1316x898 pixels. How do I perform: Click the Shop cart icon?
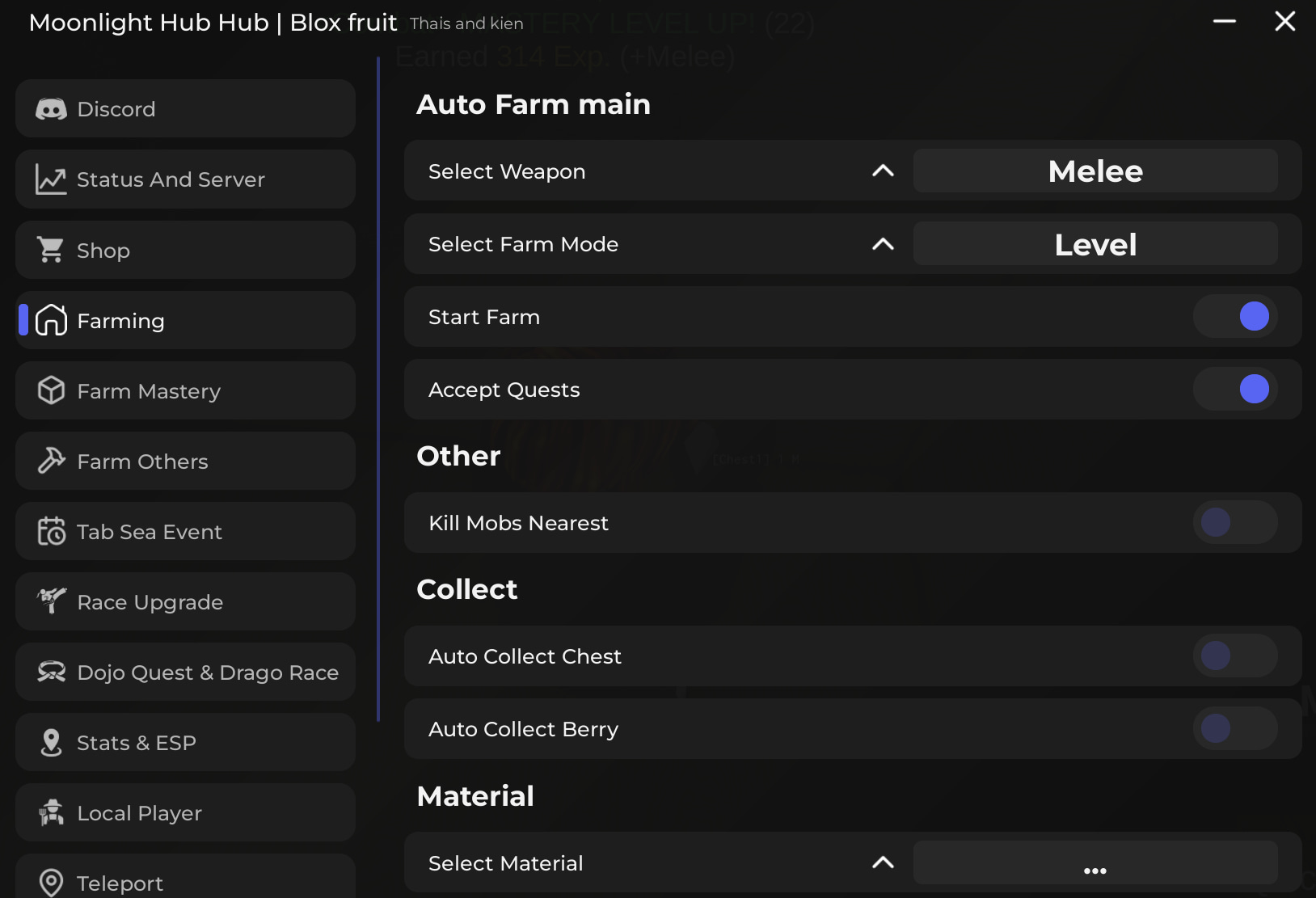coord(51,250)
